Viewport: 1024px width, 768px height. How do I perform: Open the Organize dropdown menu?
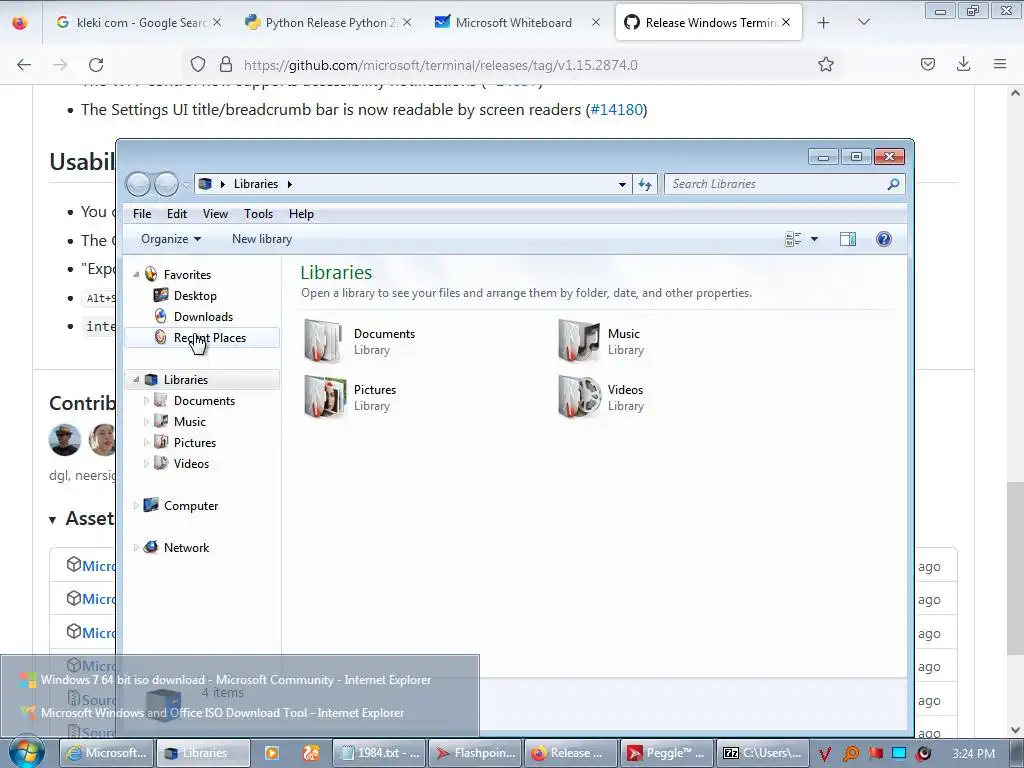coord(170,239)
